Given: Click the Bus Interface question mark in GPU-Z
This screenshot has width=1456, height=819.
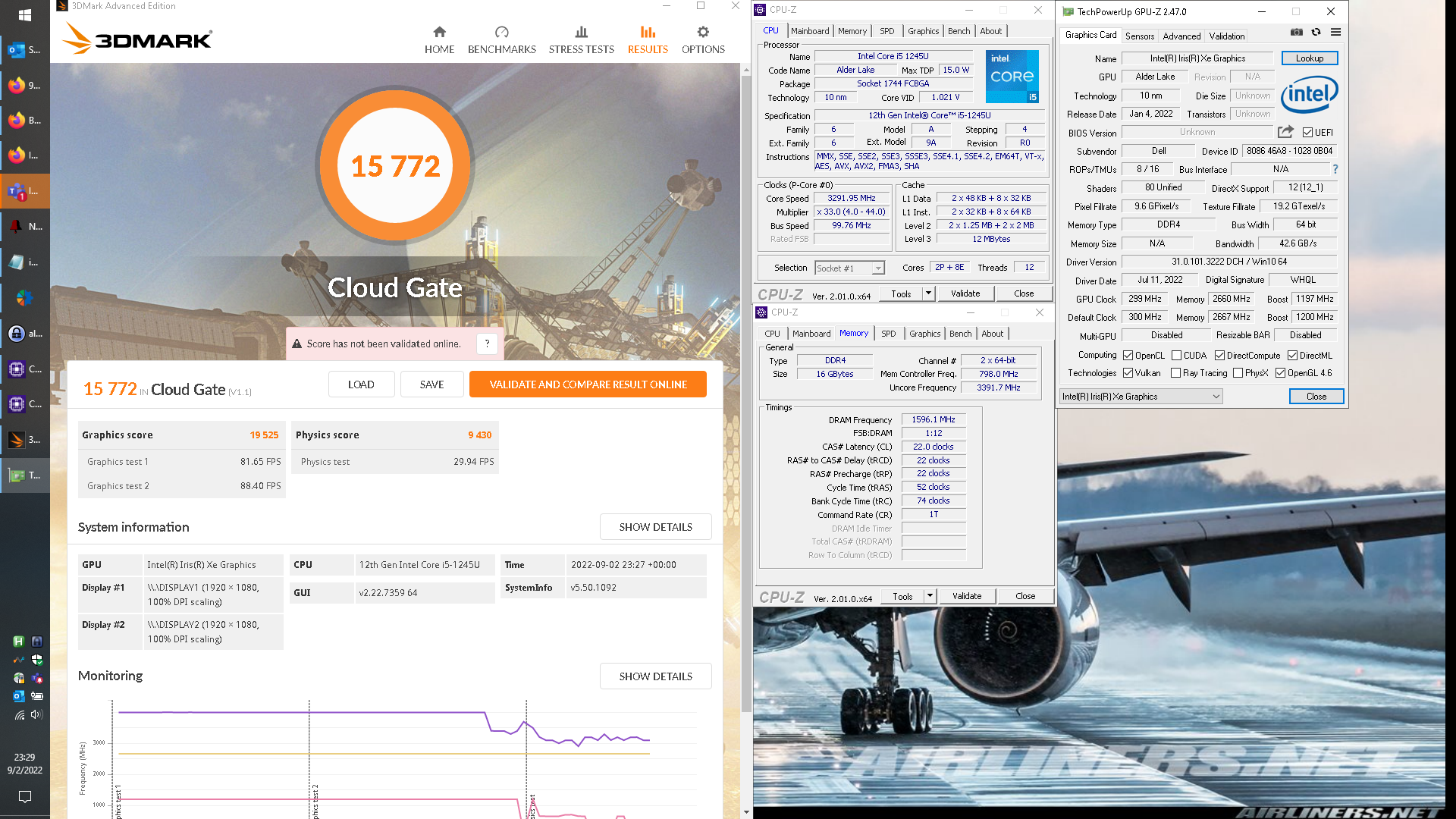Looking at the screenshot, I should (1335, 169).
